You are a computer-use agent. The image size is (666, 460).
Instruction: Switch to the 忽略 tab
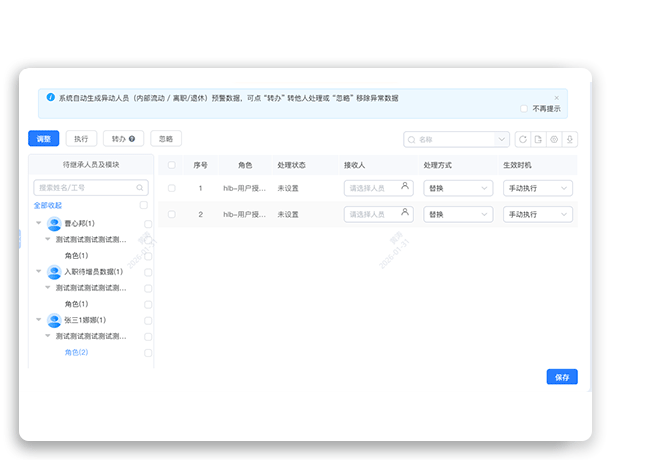[166, 139]
